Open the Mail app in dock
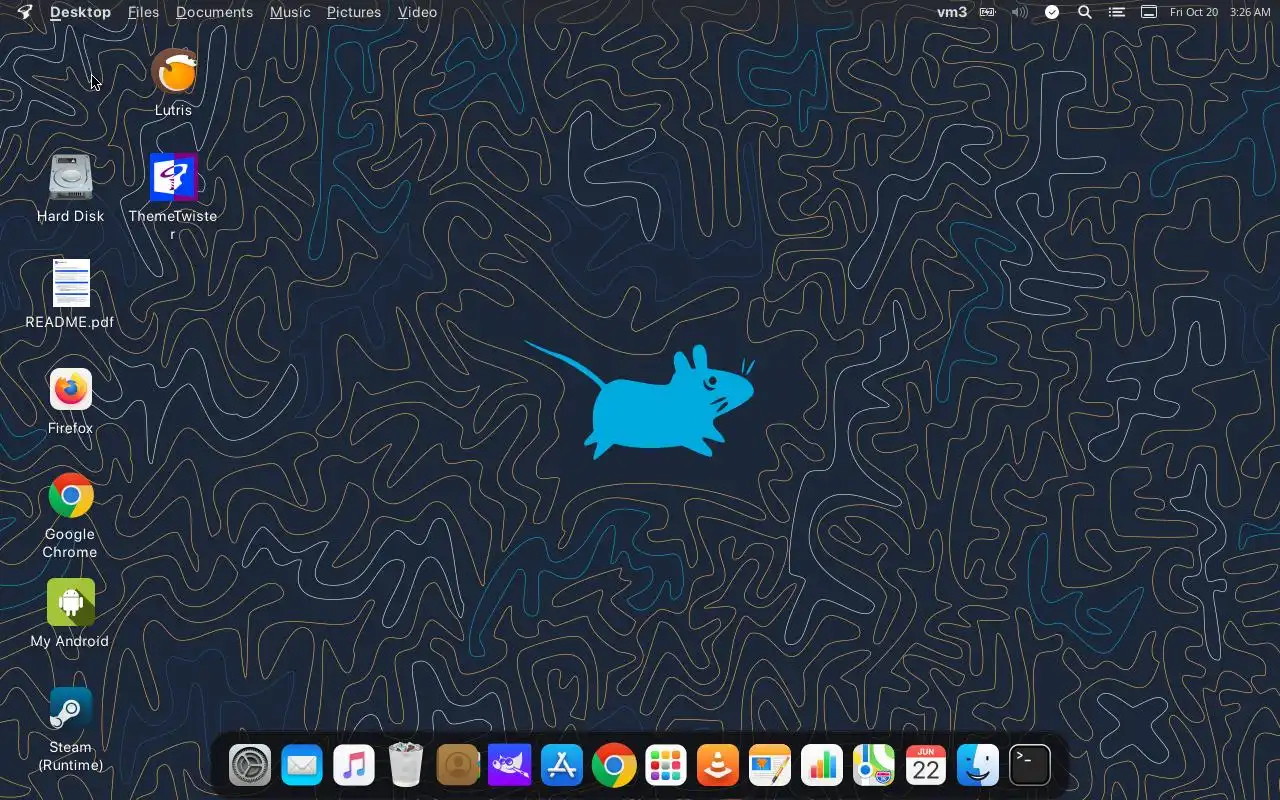Screen dimensions: 1280x800 (x=302, y=767)
